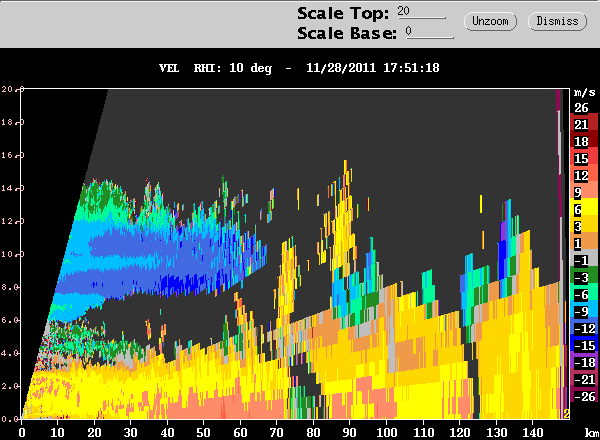Select the -3 m/s green legend swatch
The width and height of the screenshot is (600, 440).
click(x=584, y=275)
